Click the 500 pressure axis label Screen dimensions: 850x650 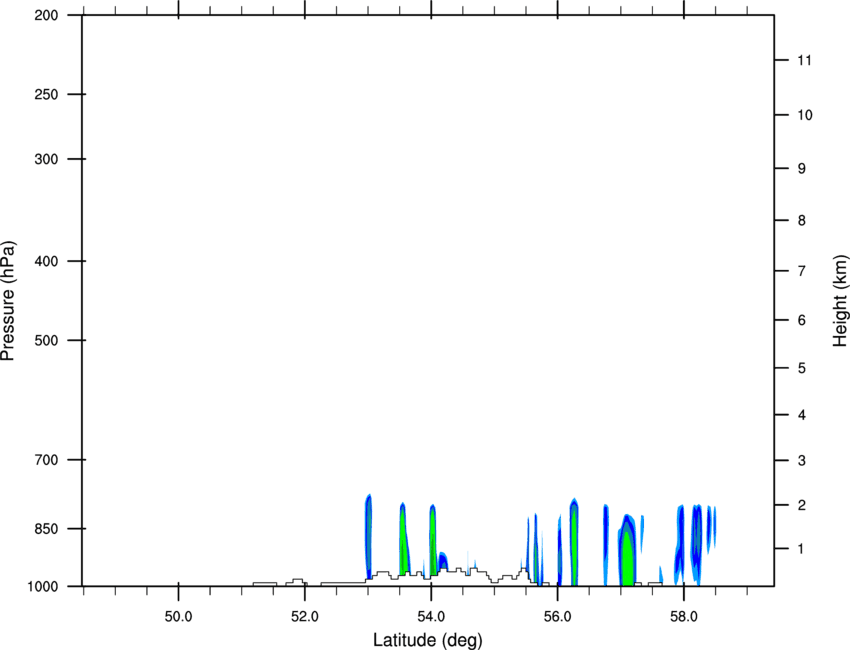pyautogui.click(x=46, y=340)
